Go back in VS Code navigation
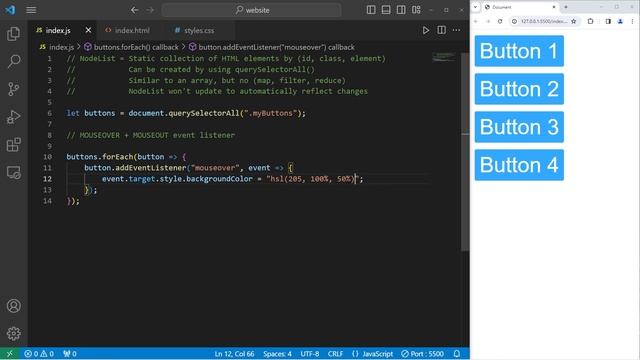 click(x=135, y=10)
